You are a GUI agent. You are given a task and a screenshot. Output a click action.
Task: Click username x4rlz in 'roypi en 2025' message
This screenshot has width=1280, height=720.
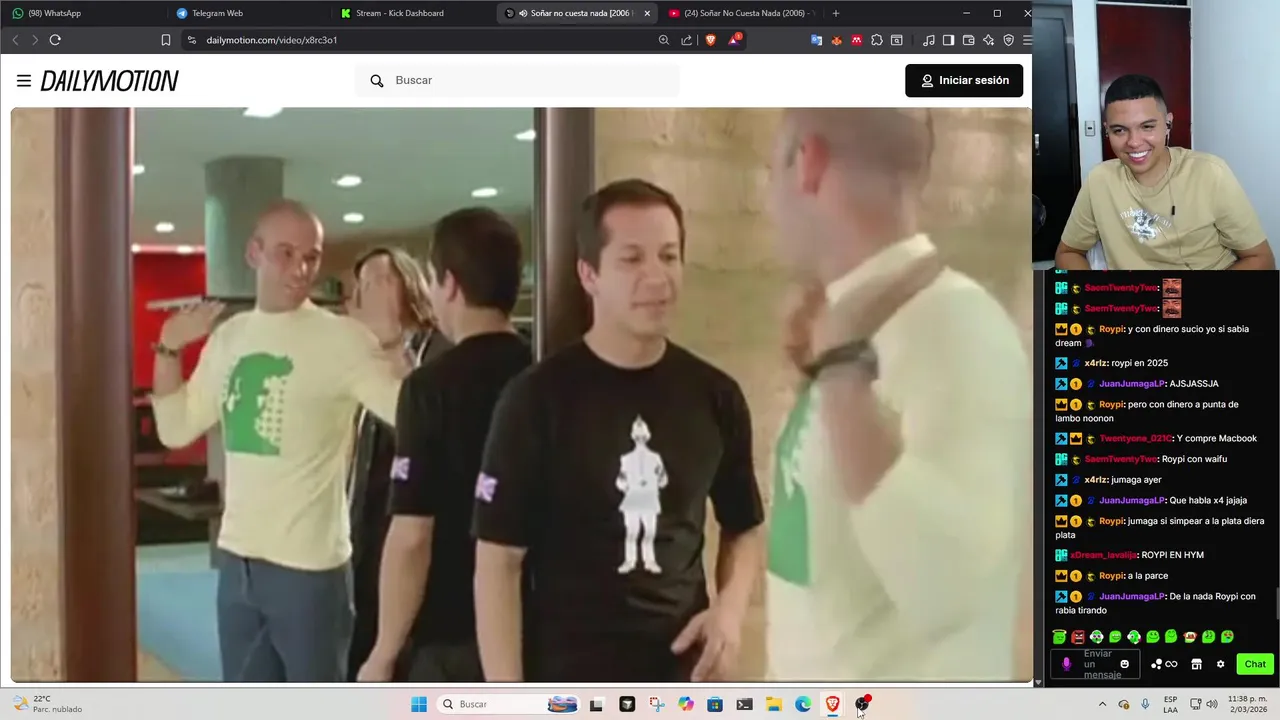pyautogui.click(x=1097, y=363)
